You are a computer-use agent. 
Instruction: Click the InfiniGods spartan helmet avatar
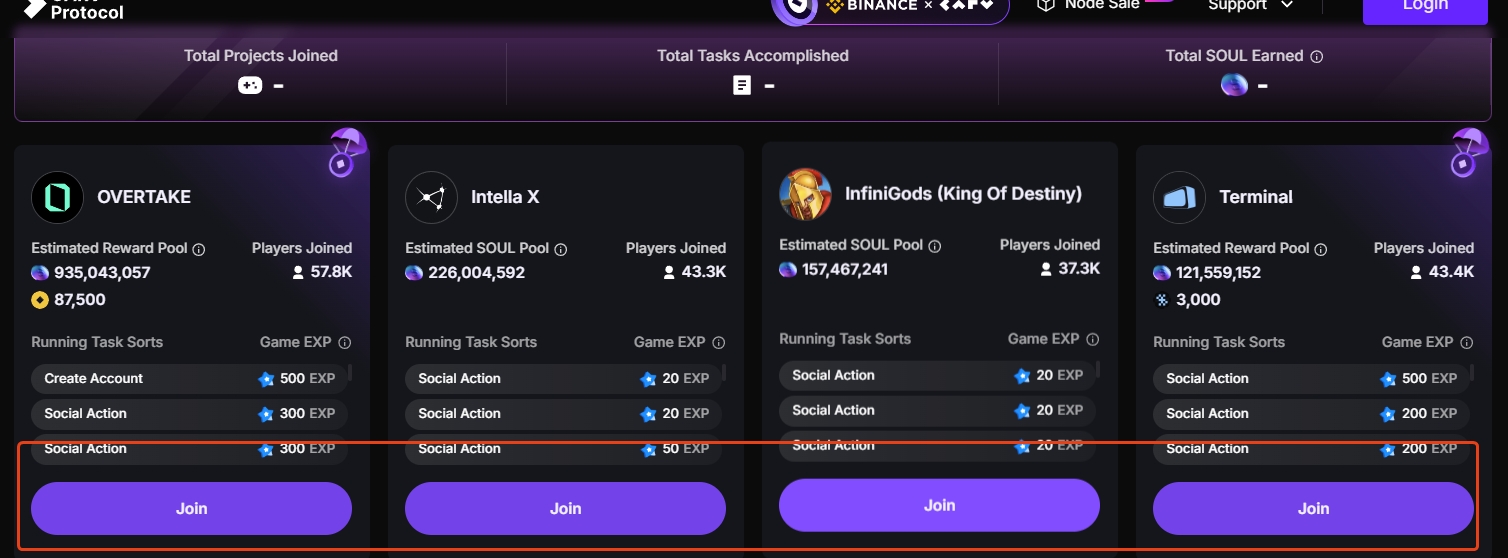pyautogui.click(x=805, y=194)
